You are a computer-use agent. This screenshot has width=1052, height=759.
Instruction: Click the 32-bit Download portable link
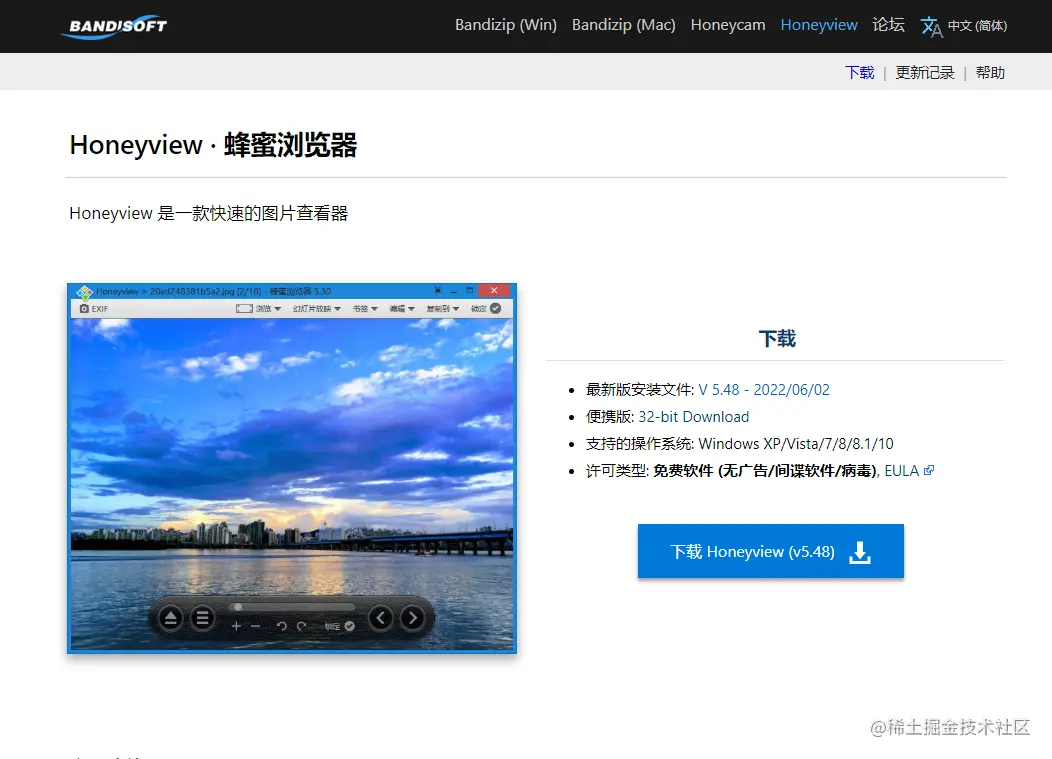[x=693, y=417]
